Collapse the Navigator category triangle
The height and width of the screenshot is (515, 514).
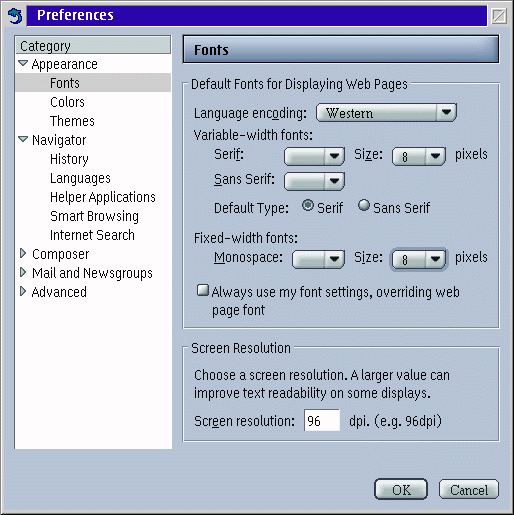click(23, 139)
